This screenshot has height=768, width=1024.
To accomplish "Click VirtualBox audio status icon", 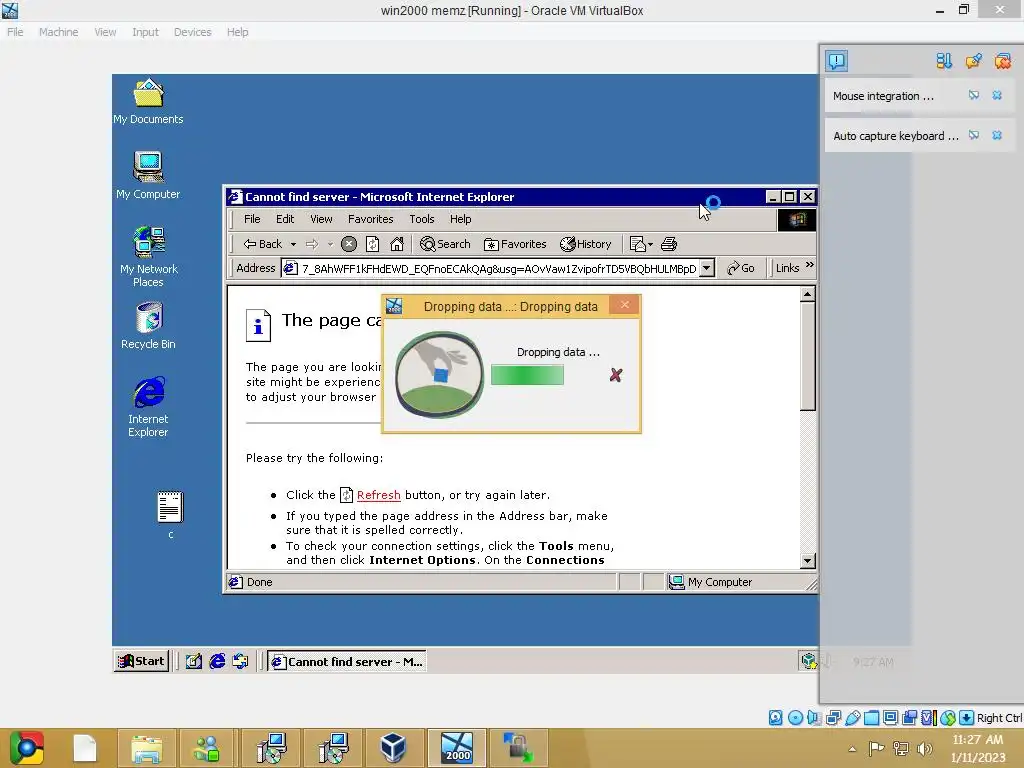I will pos(814,718).
